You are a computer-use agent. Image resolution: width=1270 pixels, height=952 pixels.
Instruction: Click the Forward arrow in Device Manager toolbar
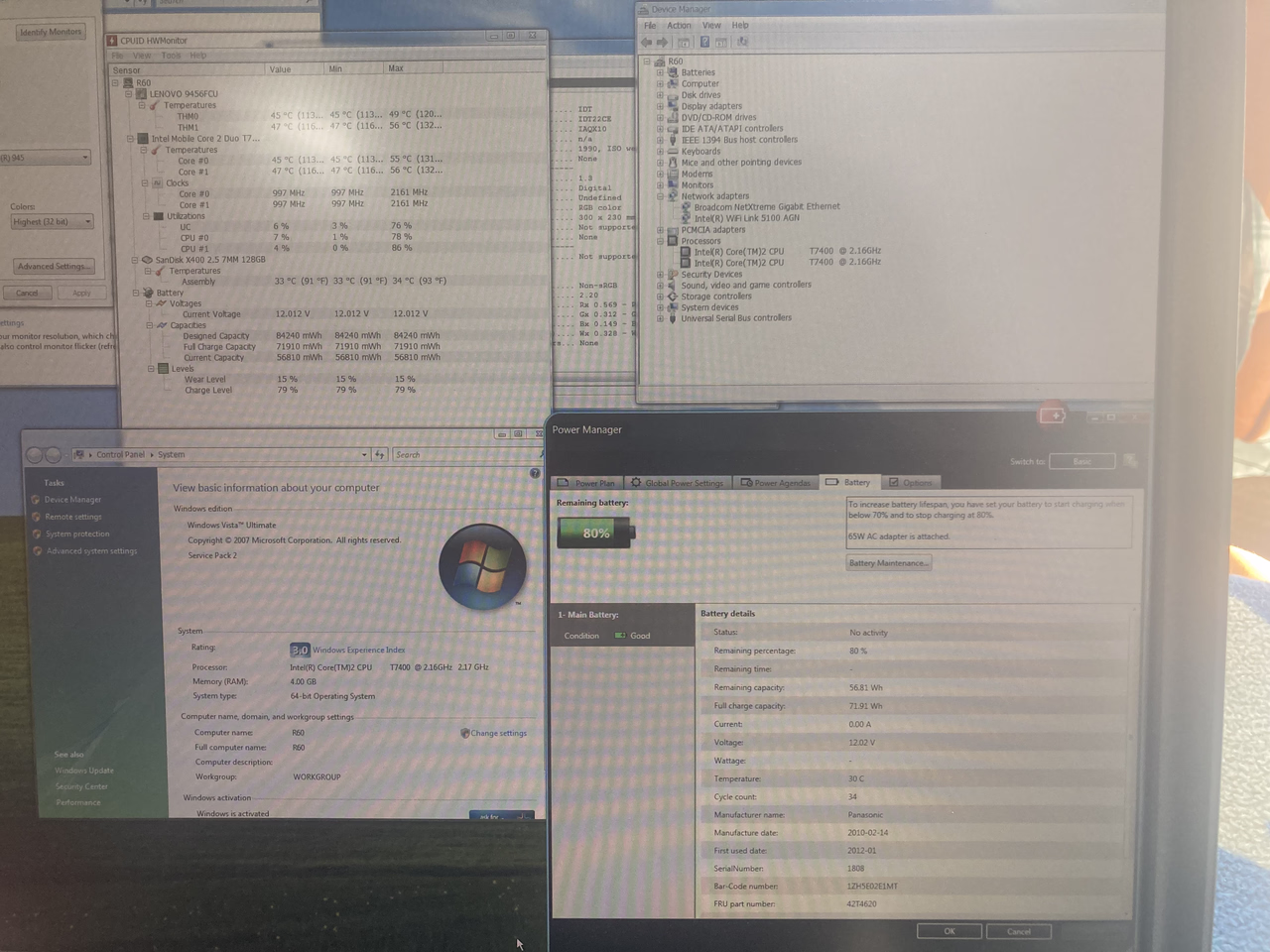[x=662, y=43]
